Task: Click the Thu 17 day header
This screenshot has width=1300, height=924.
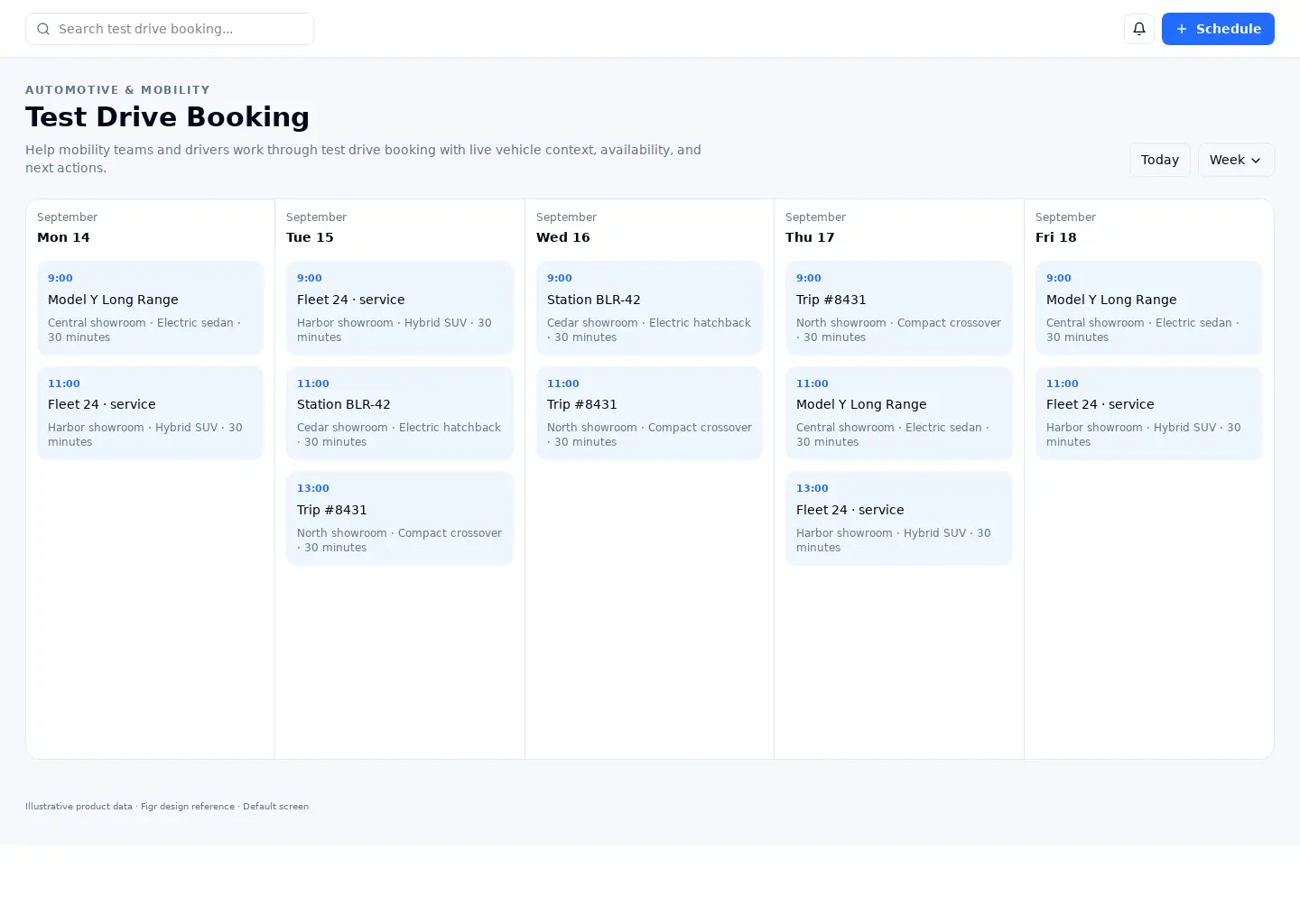Action: pos(810,237)
